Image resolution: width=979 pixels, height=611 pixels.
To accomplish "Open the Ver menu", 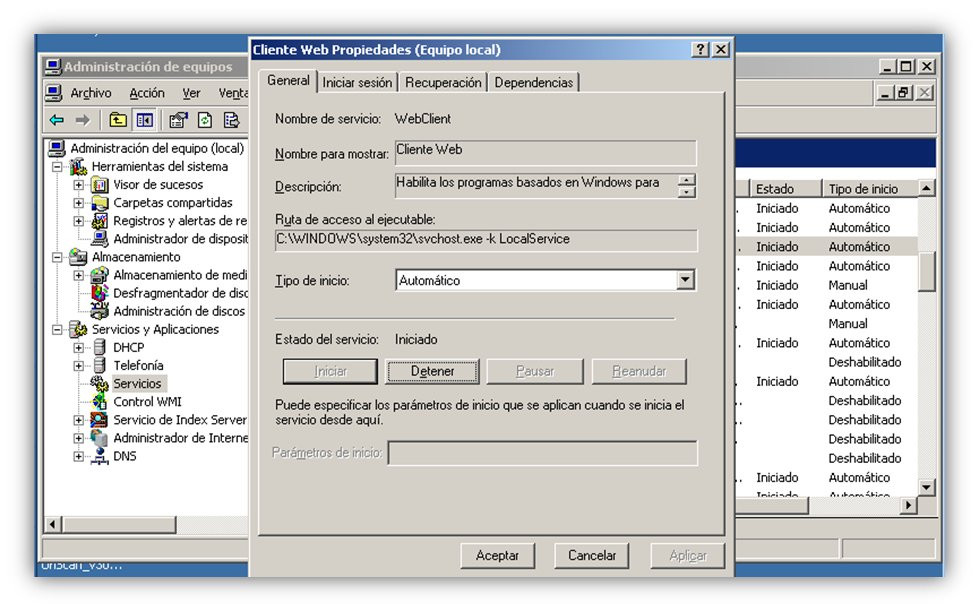I will [191, 93].
